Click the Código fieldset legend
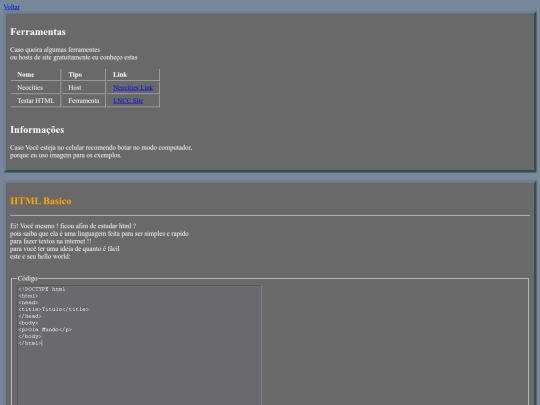The height and width of the screenshot is (405, 540). pyautogui.click(x=28, y=278)
